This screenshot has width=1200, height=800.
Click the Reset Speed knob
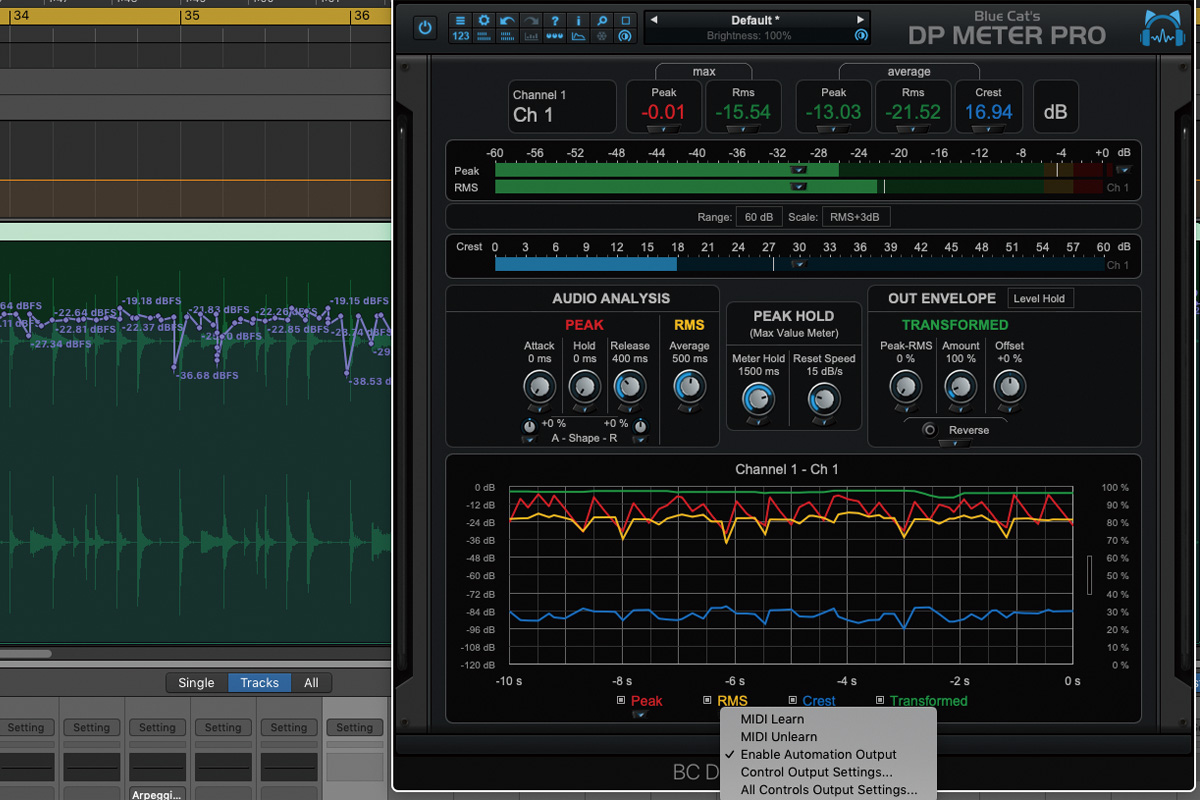pyautogui.click(x=824, y=400)
